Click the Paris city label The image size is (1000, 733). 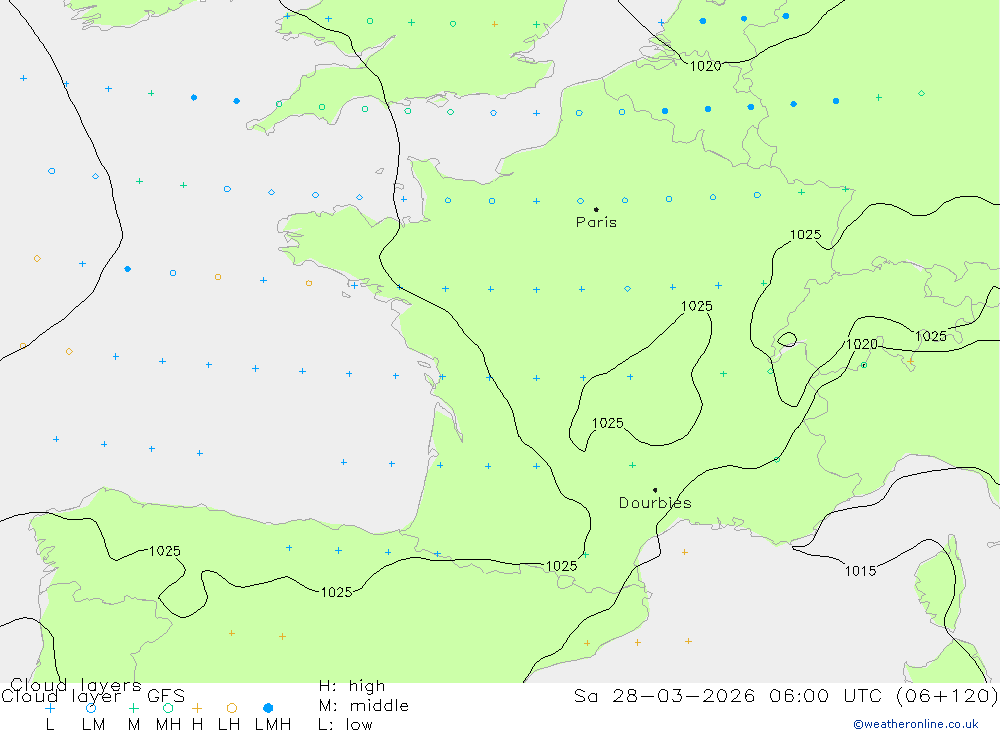[x=596, y=222]
